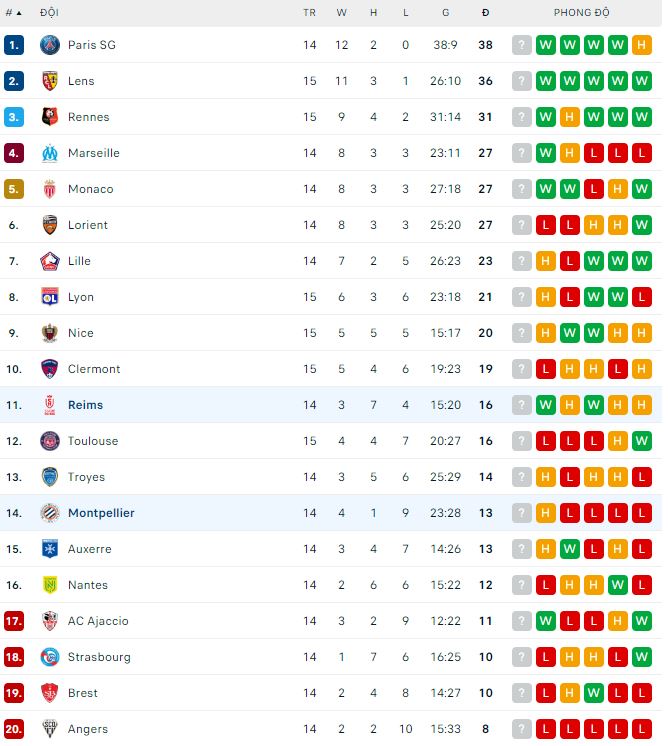Click the Rennes team crest
This screenshot has width=668, height=746.
(x=50, y=117)
